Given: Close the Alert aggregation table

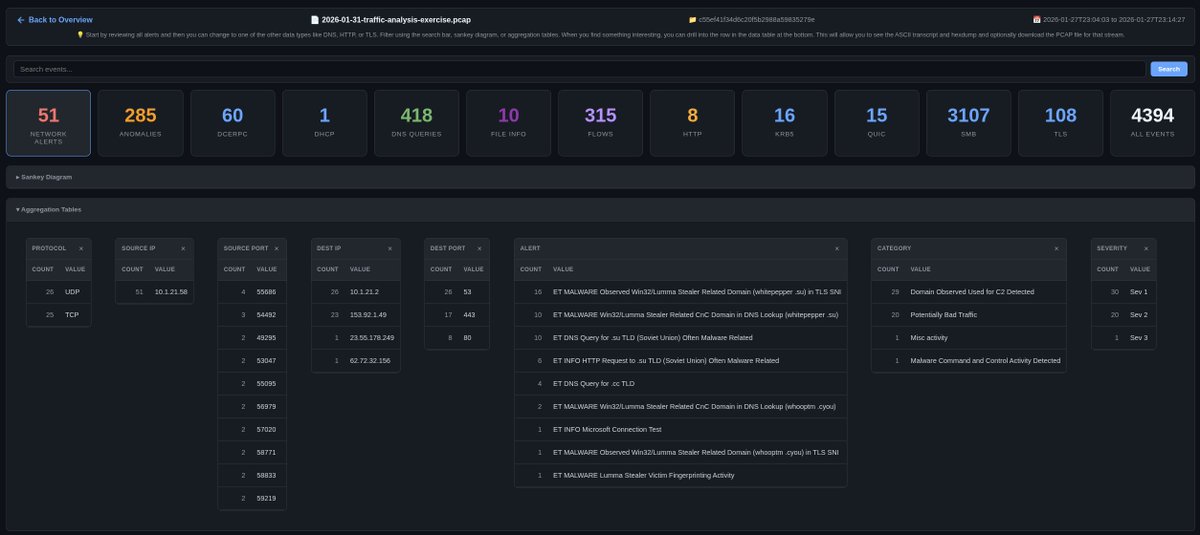Looking at the screenshot, I should pos(837,248).
